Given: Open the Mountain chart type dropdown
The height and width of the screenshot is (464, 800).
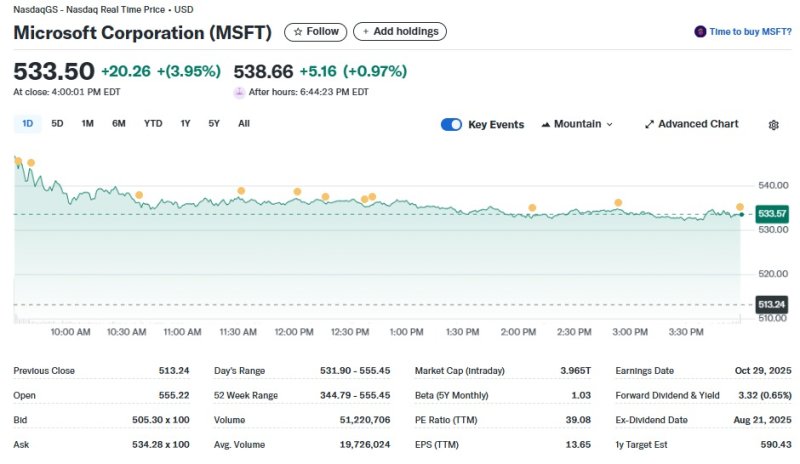Looking at the screenshot, I should [x=577, y=124].
